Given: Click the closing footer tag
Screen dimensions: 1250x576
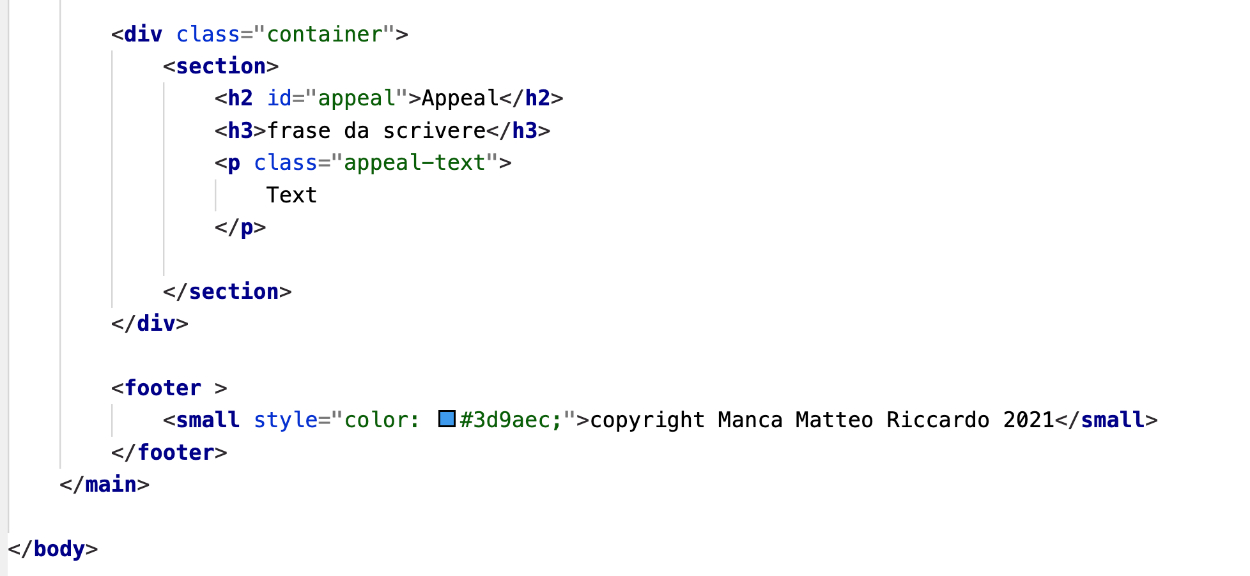Looking at the screenshot, I should click(170, 452).
